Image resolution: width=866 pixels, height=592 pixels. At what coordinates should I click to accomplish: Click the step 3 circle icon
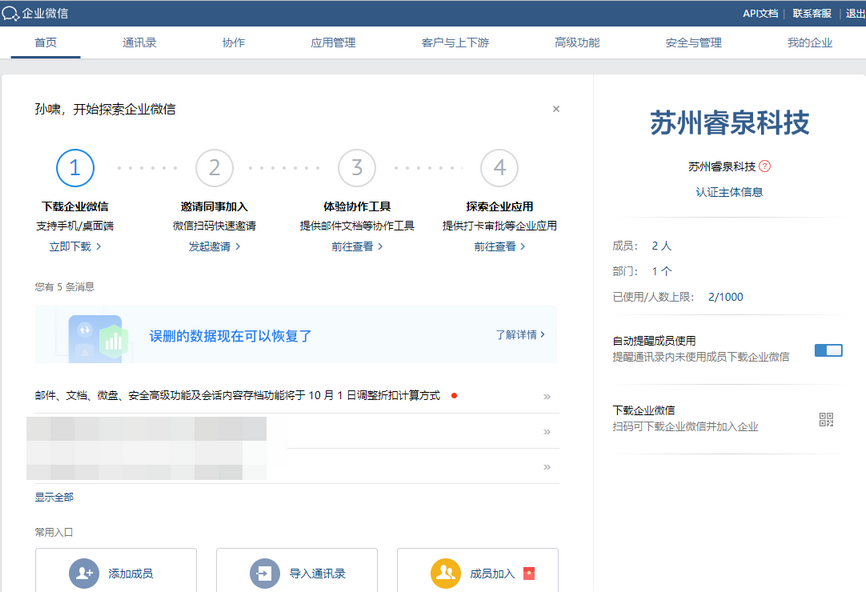[x=357, y=168]
